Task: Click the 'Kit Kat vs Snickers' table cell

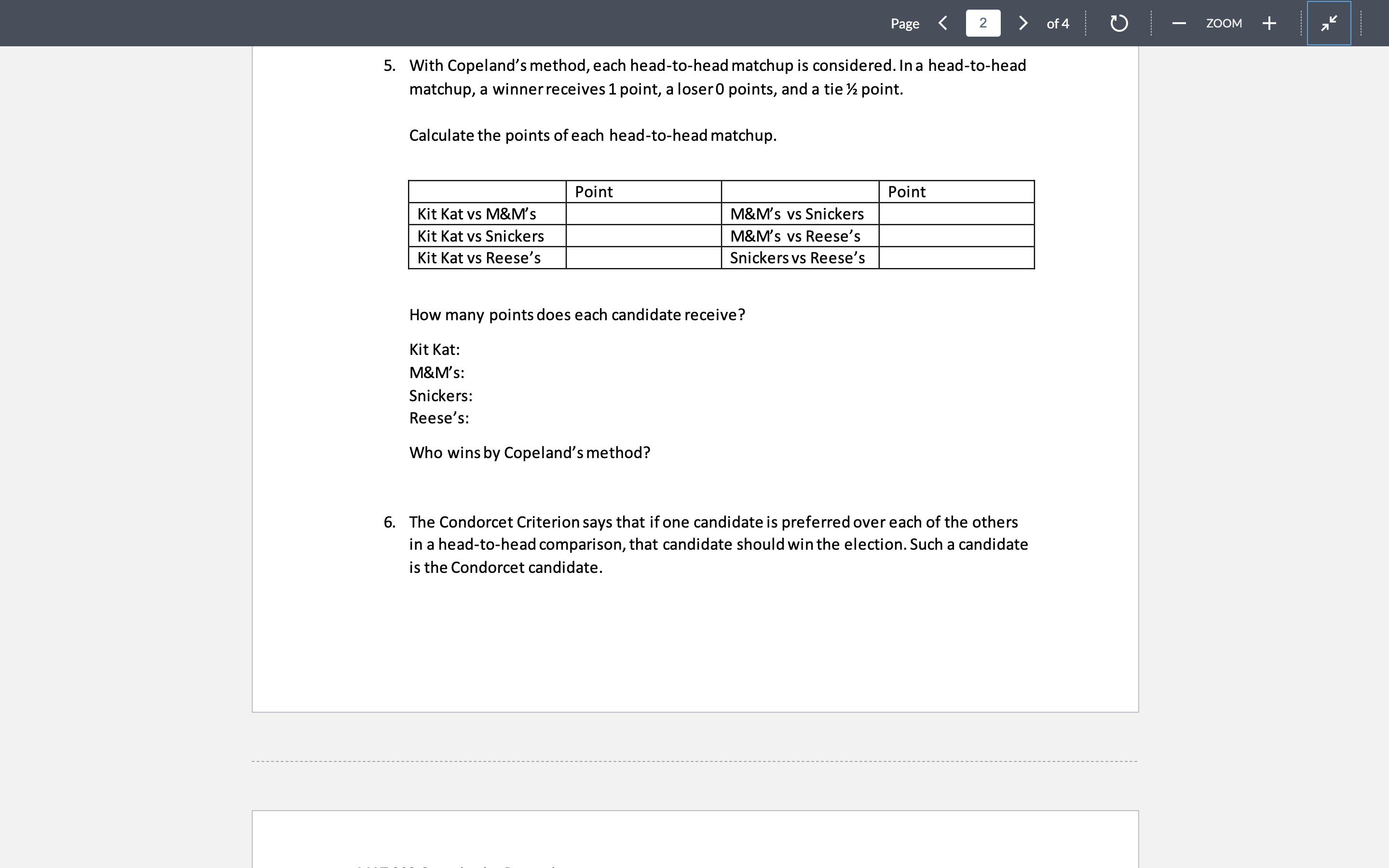Action: click(x=487, y=236)
